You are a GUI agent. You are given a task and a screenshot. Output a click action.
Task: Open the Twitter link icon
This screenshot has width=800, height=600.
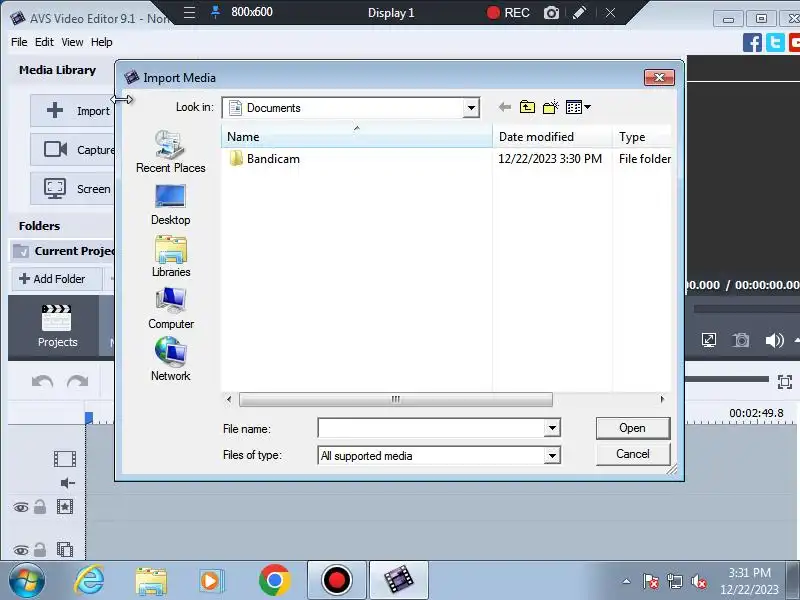pos(775,42)
